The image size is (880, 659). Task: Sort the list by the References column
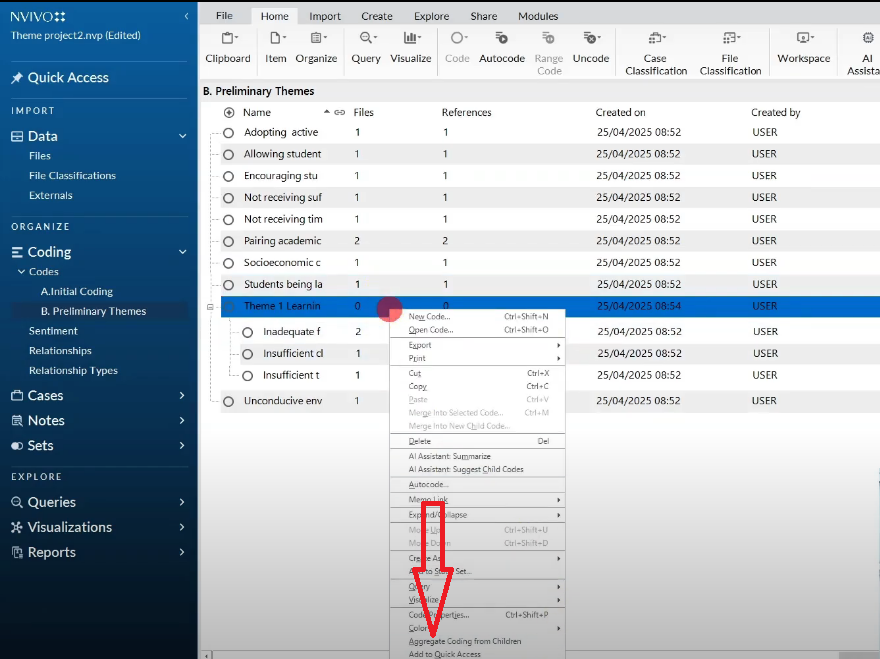(x=466, y=113)
